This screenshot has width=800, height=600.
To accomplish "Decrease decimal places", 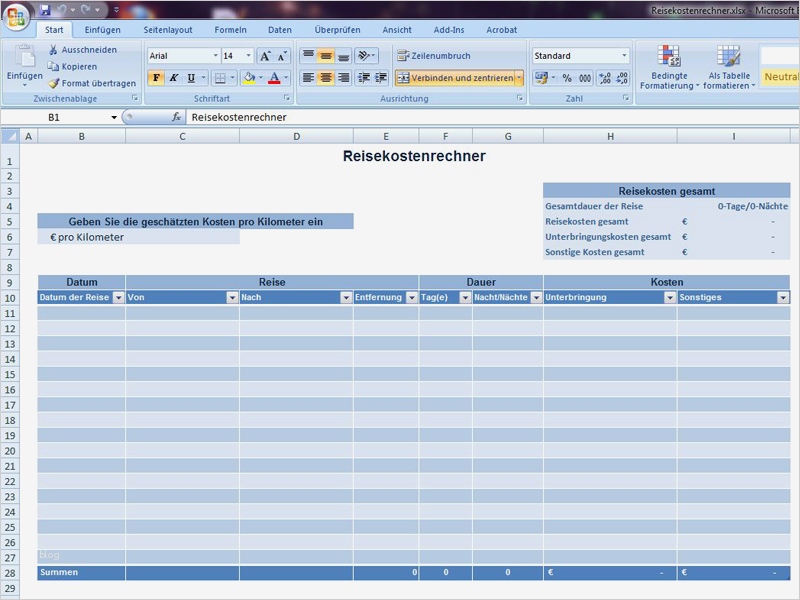I will tap(622, 78).
